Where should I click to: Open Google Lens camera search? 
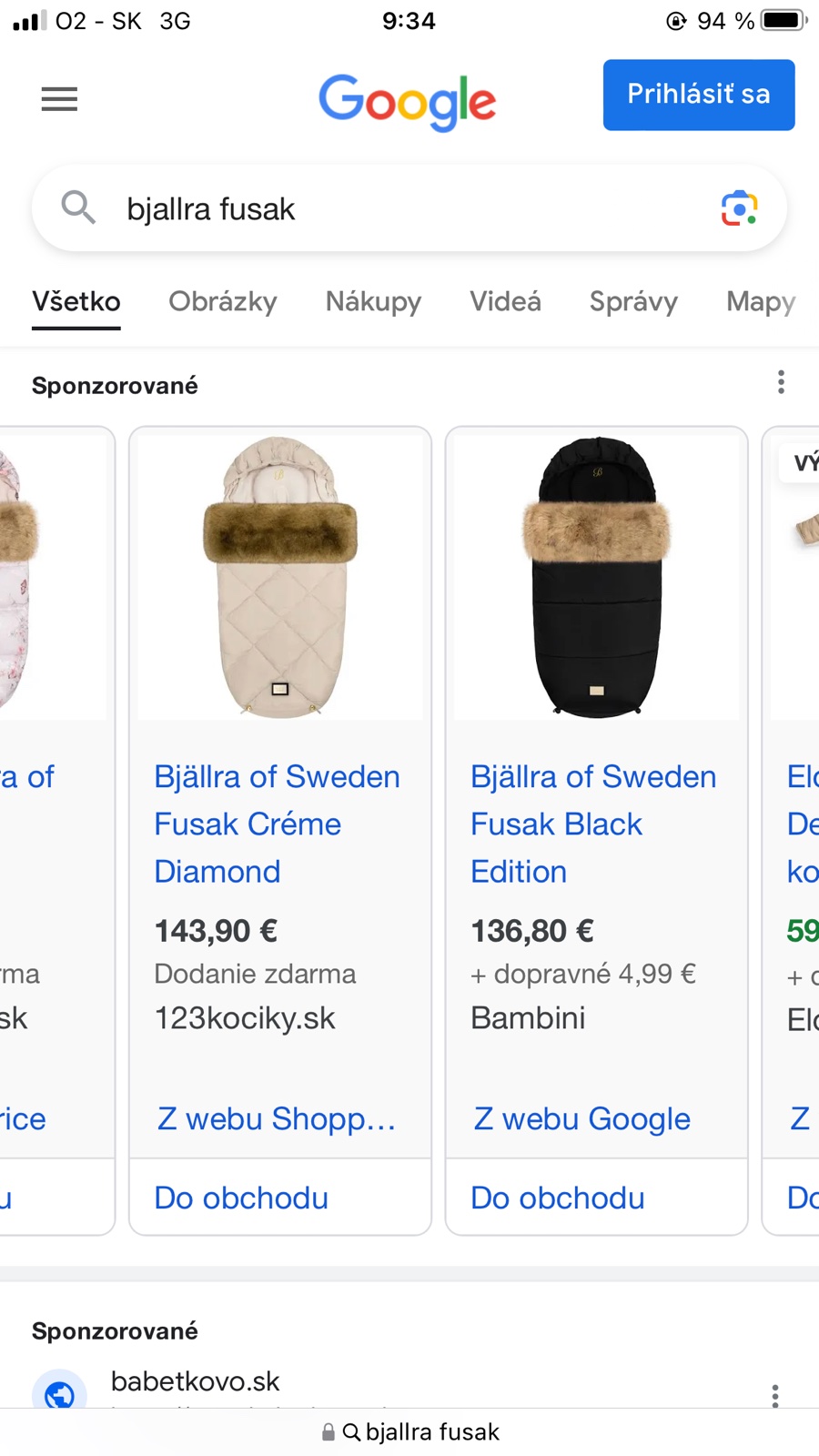click(x=739, y=208)
